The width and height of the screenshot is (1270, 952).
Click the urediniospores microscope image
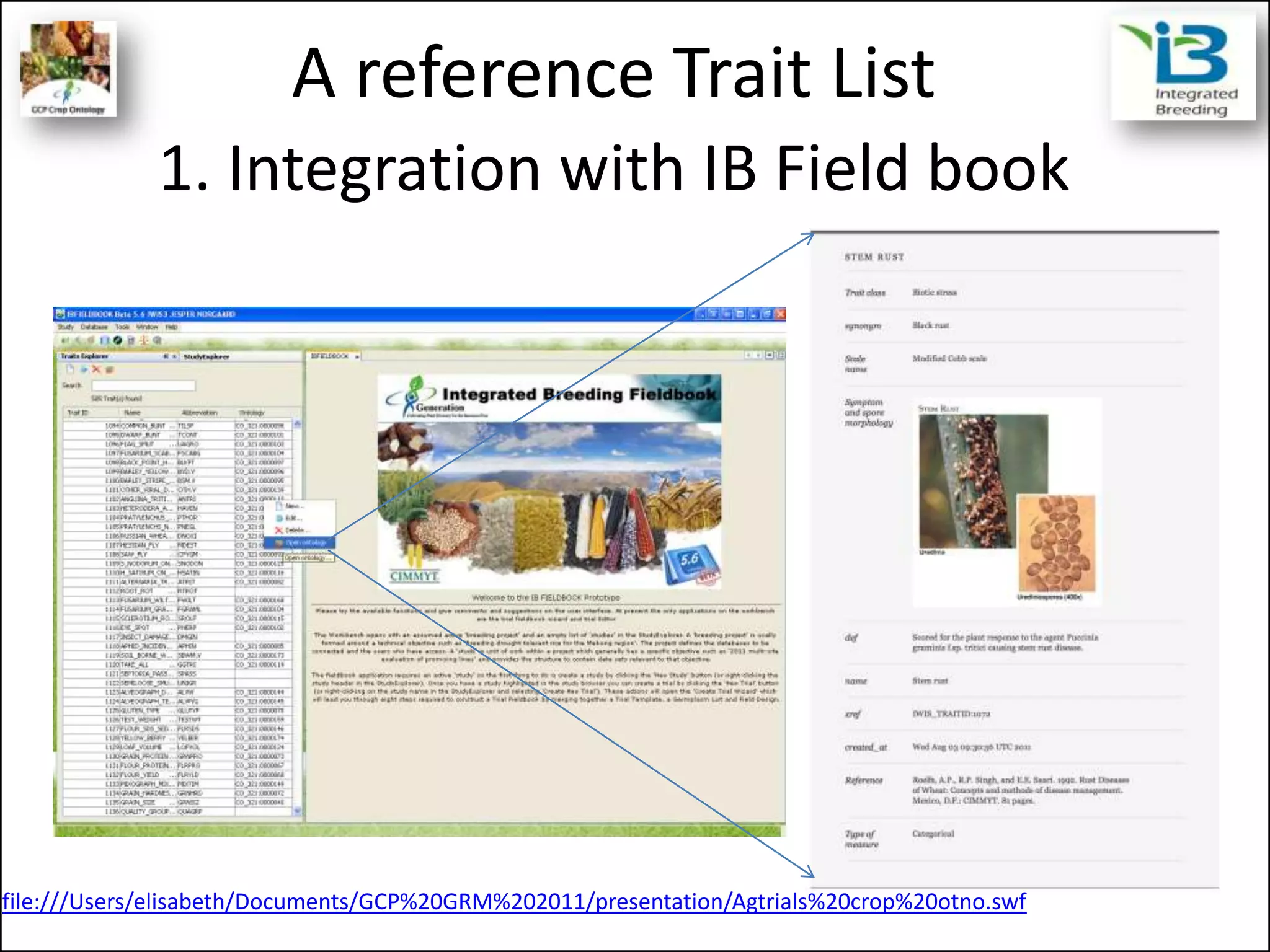pyautogui.click(x=1057, y=543)
